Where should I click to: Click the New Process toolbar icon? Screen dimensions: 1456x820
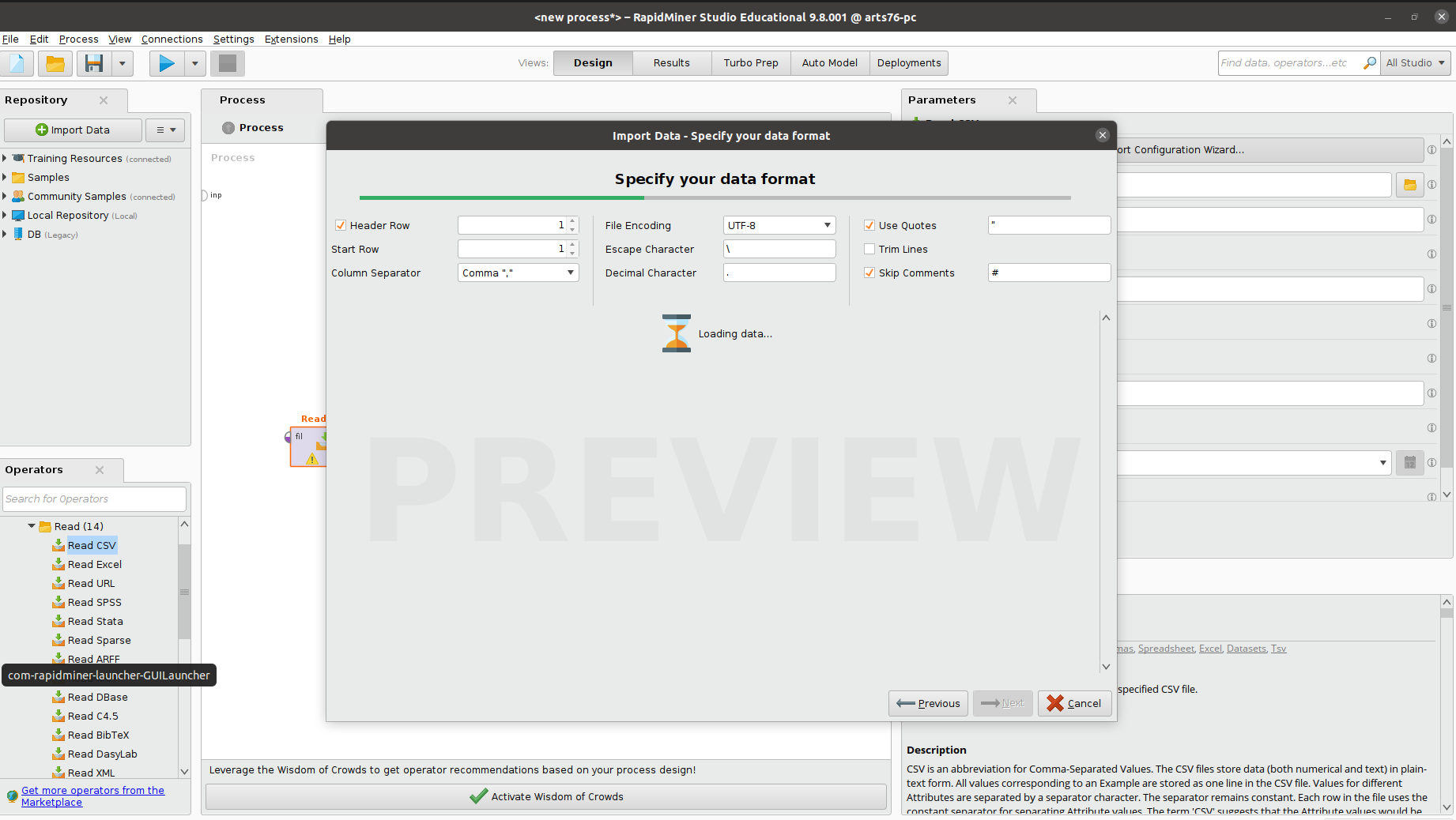coord(17,63)
